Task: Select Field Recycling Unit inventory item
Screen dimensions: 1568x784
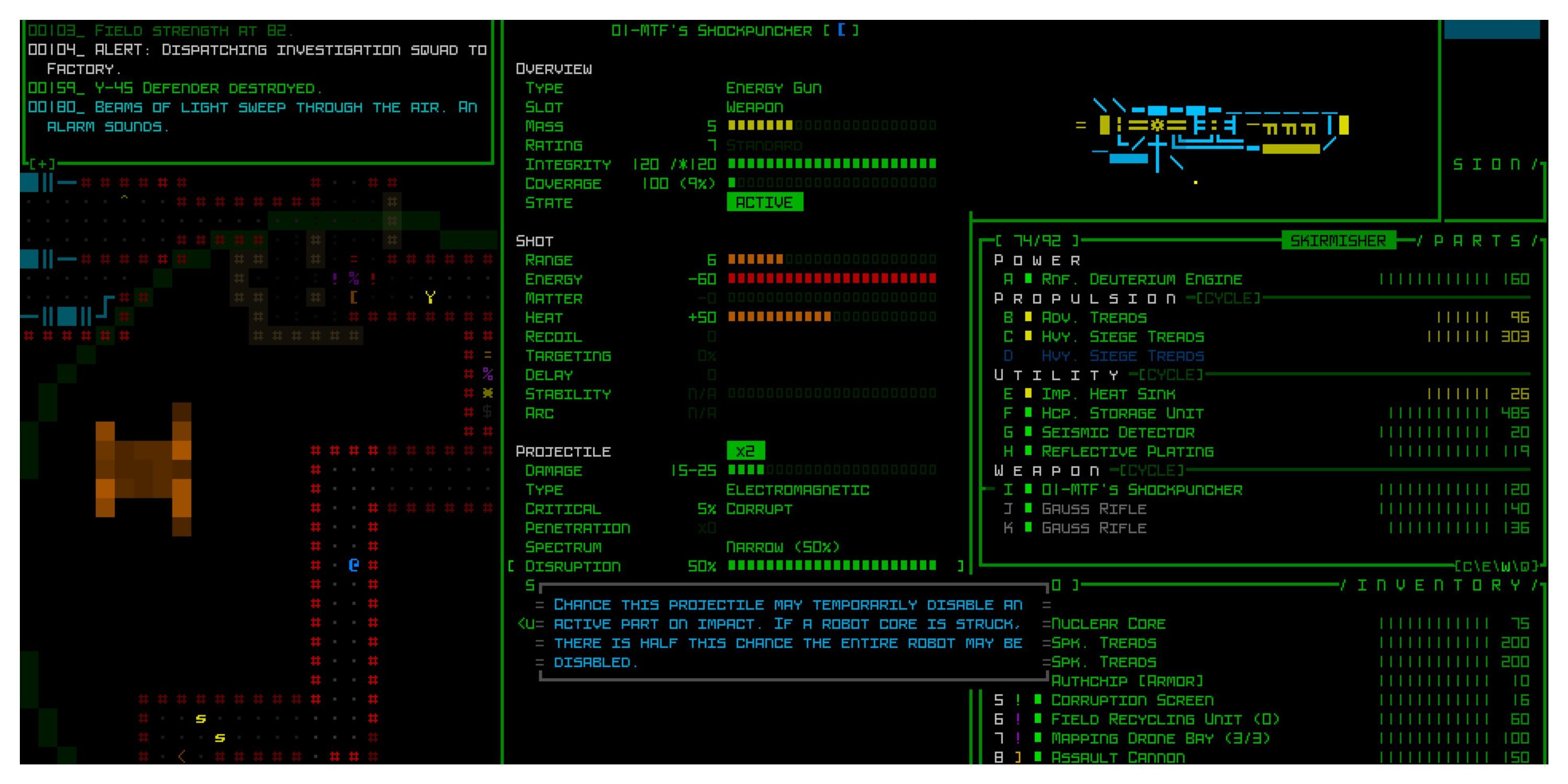Action: 1166,720
